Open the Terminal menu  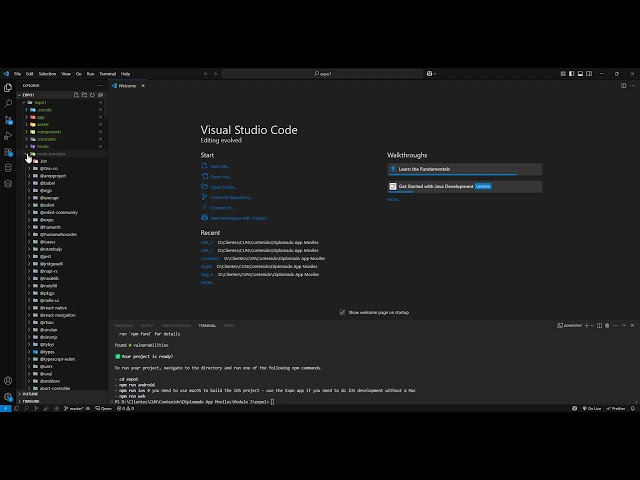click(108, 74)
